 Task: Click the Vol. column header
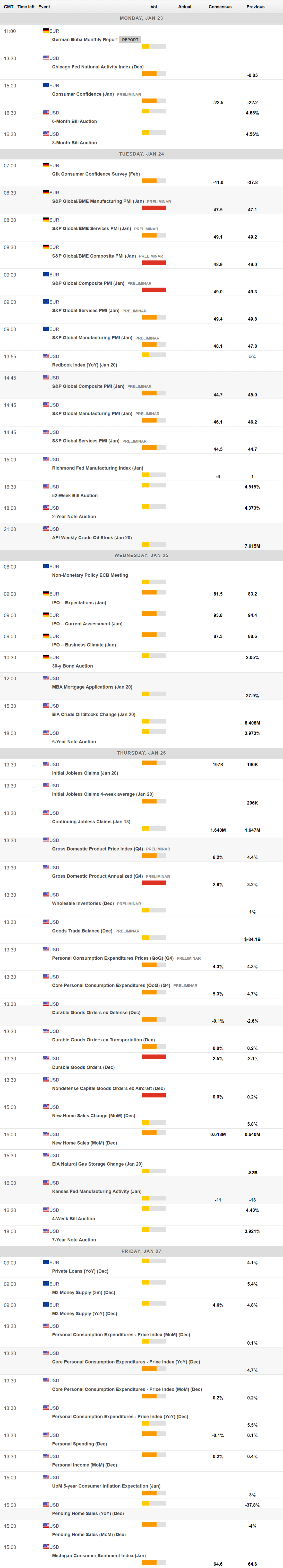[x=154, y=7]
